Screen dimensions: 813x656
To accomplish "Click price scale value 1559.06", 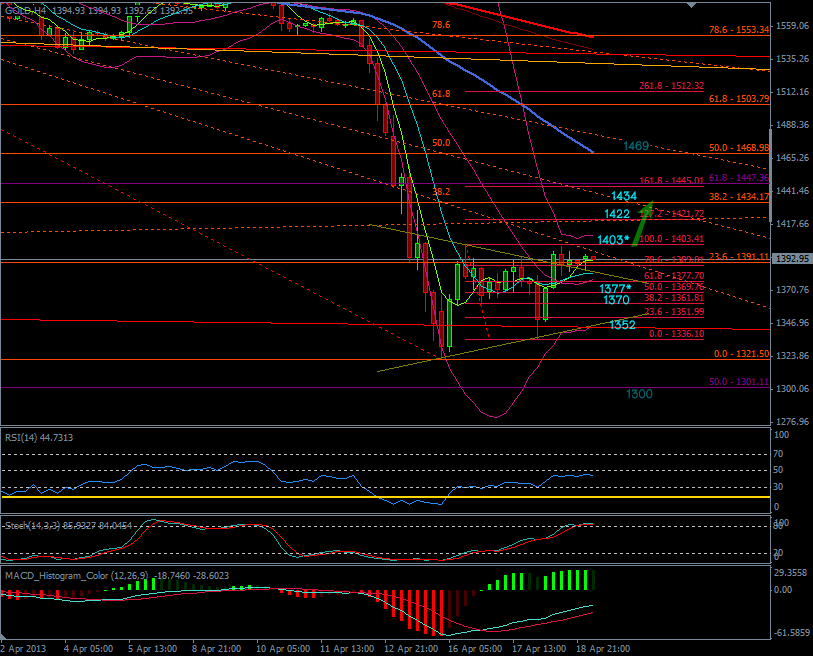I will 792,25.
